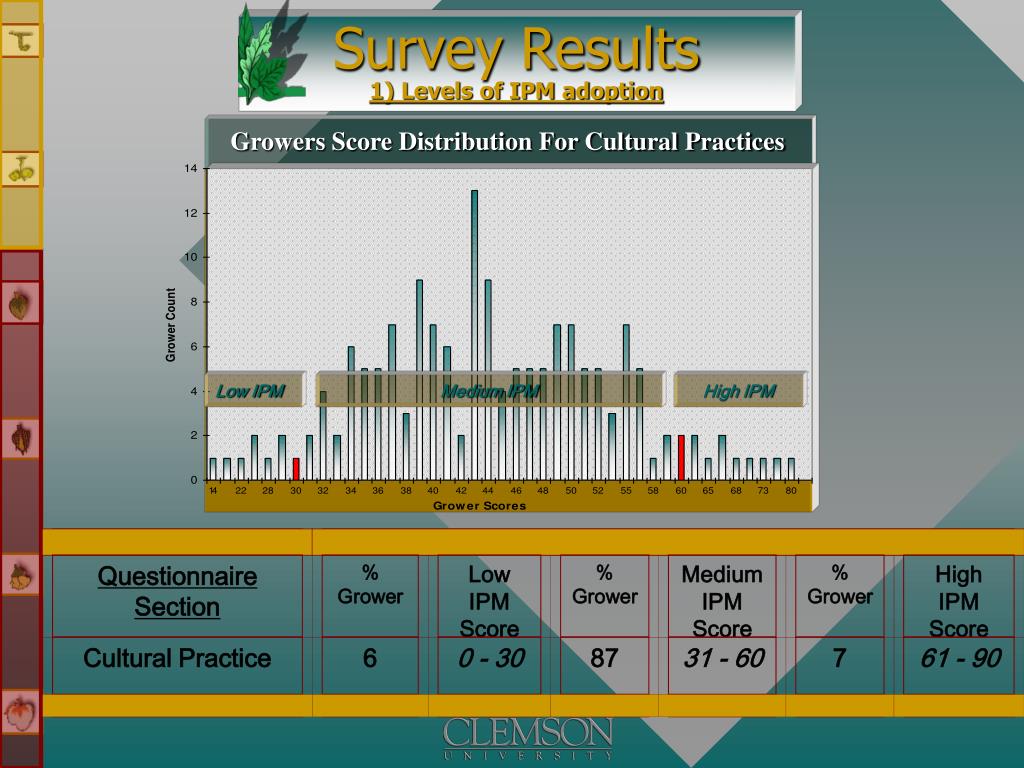
Task: Click the 'High IPM' chart label
Action: 739,391
